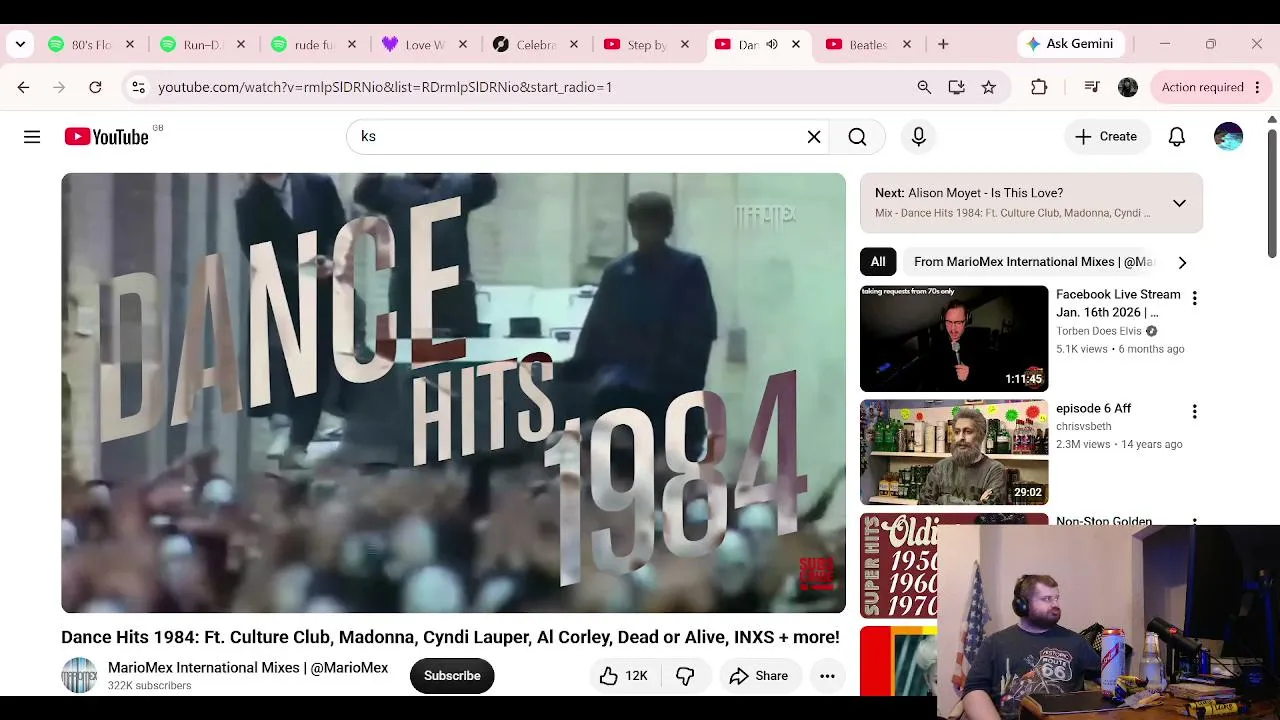Open more actions three-dot menu under video
This screenshot has width=1280, height=720.
(x=827, y=676)
